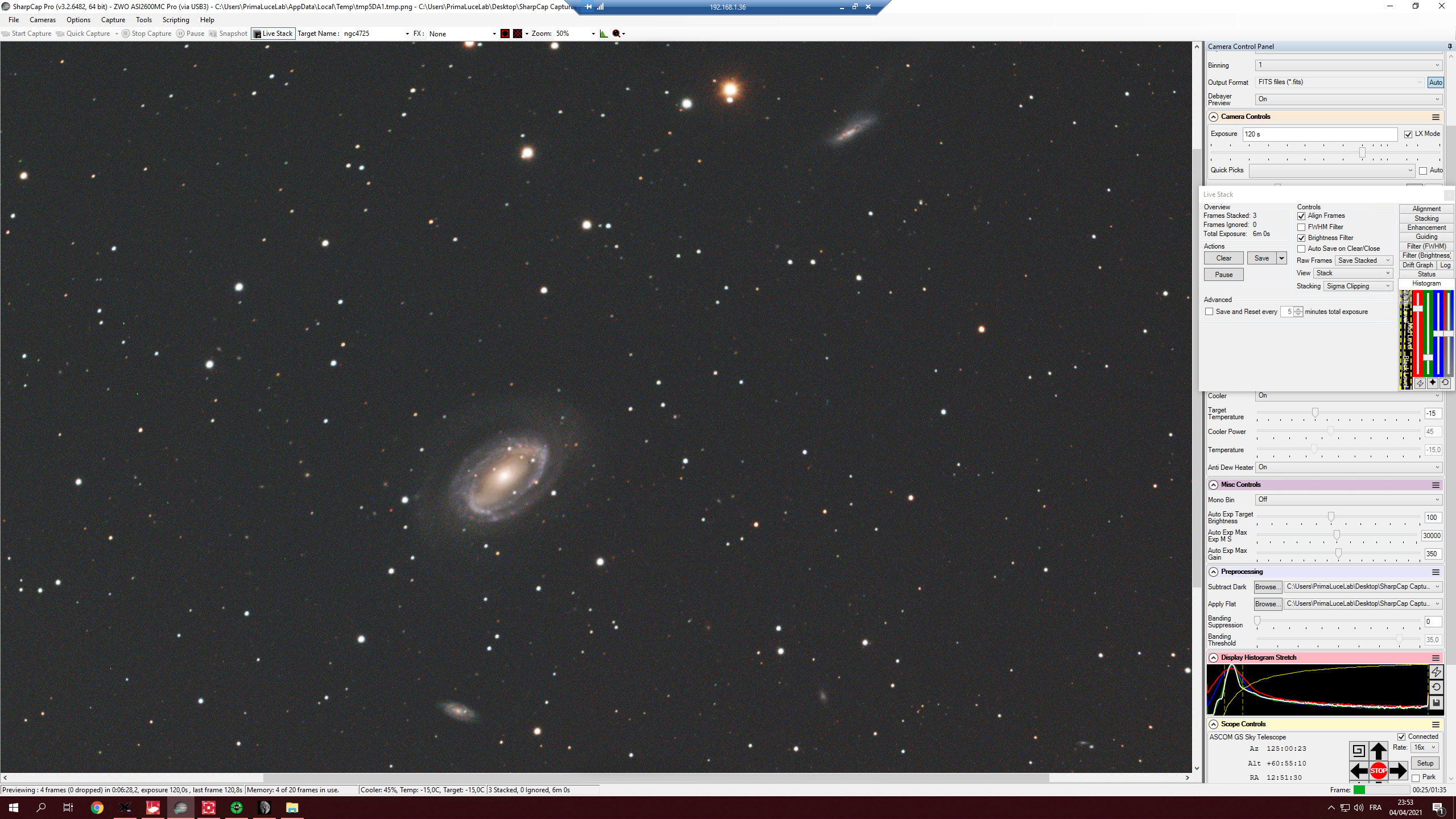The width and height of the screenshot is (1456, 819).
Task: Open the image histogram toolbar icon
Action: tap(604, 34)
